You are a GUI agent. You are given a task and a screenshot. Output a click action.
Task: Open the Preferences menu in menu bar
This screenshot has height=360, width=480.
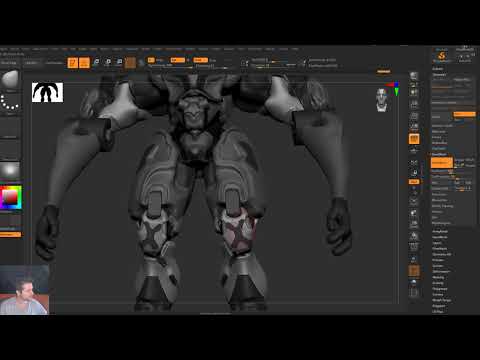tap(174, 49)
